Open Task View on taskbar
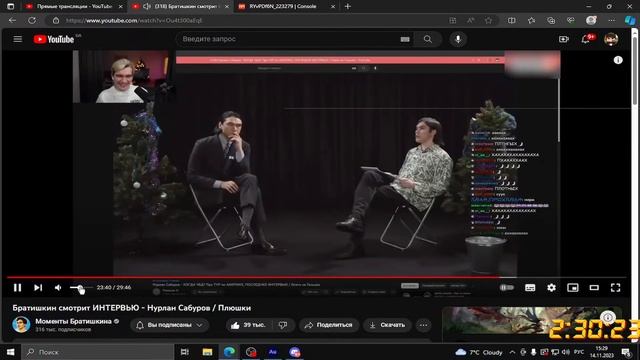 point(184,352)
